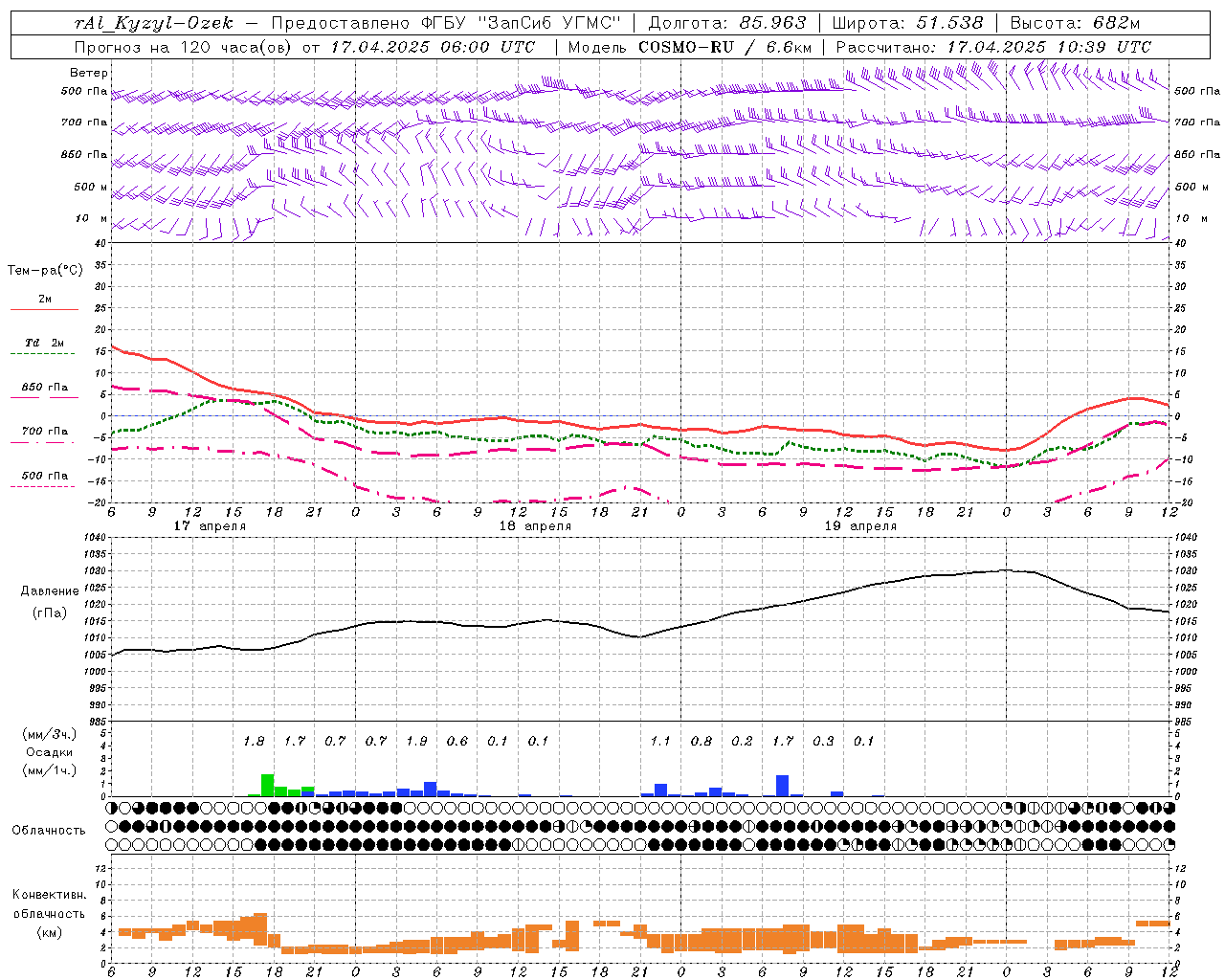The width and height of the screenshot is (1225, 980).
Task: Click the 3-hour precipitation value 0.2
Action: pos(742,742)
